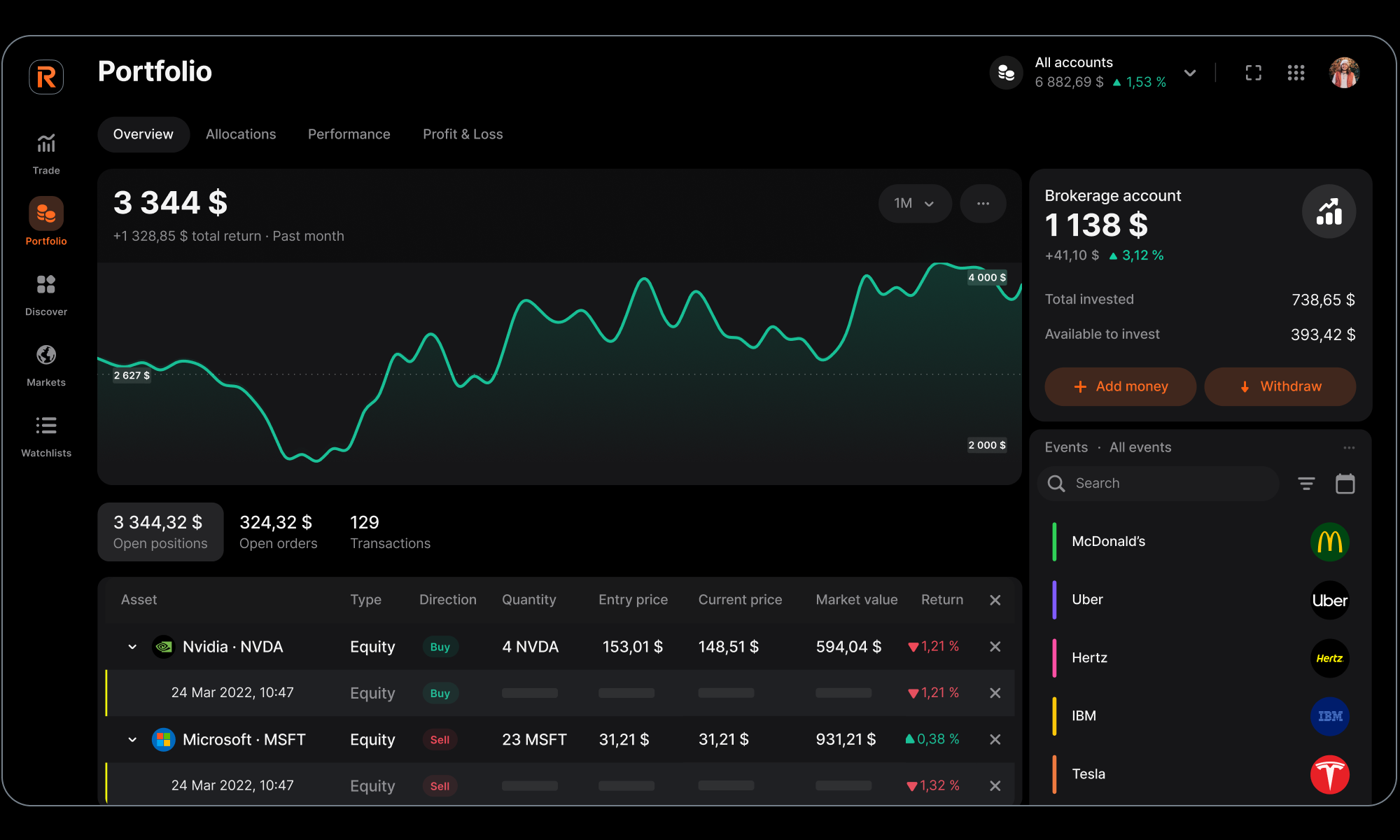The width and height of the screenshot is (1400, 840).
Task: Click the fullscreen expand icon
Action: point(1253,73)
